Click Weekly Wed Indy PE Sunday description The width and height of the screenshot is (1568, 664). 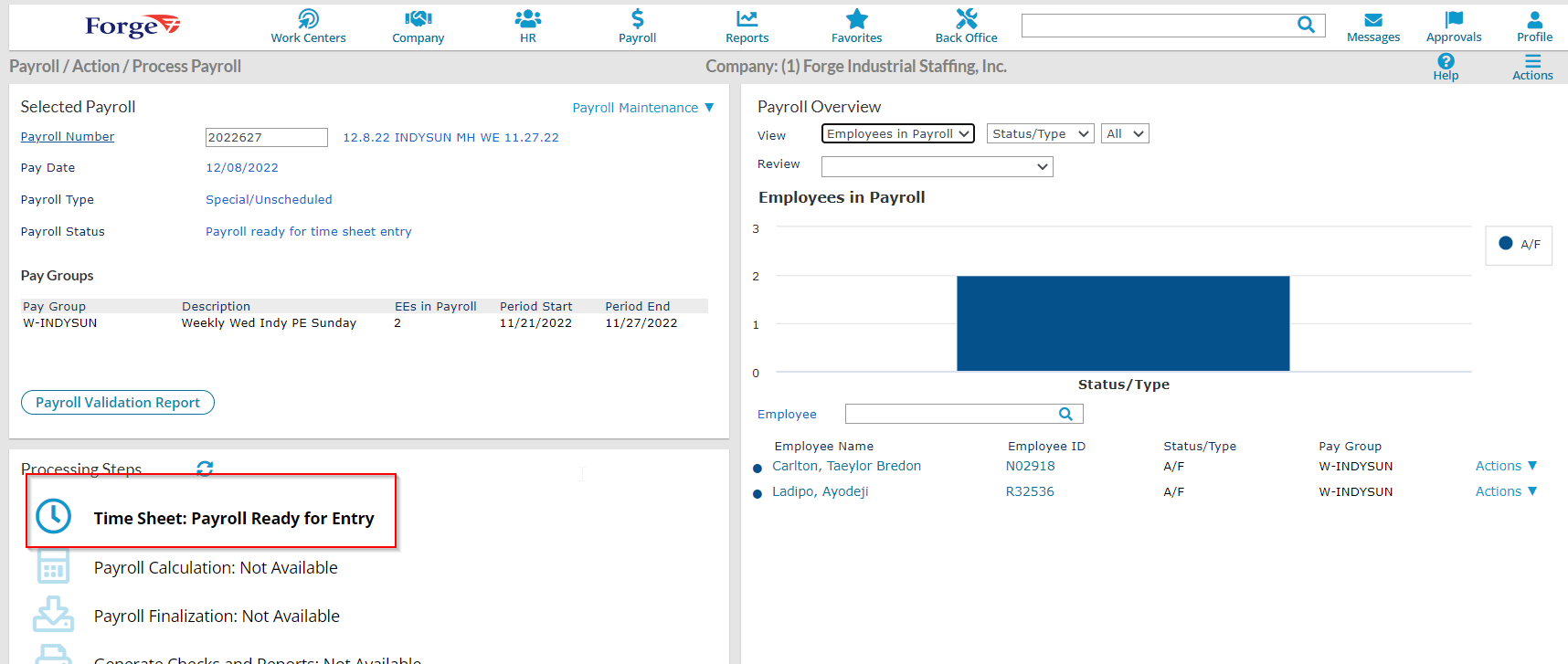coord(269,322)
